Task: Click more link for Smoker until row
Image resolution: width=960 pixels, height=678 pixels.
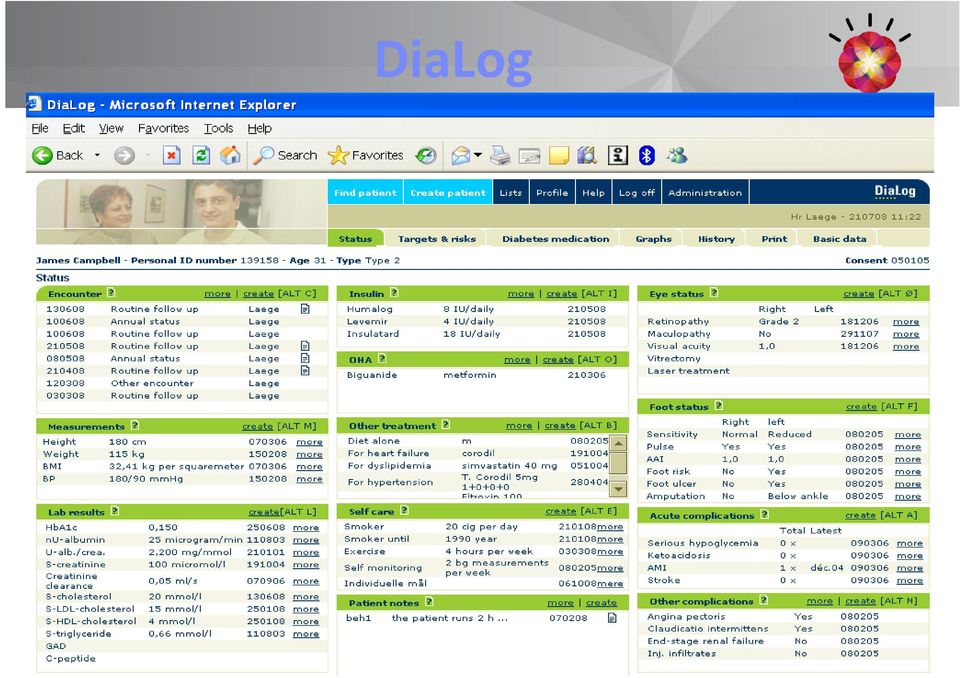Action: [610, 540]
